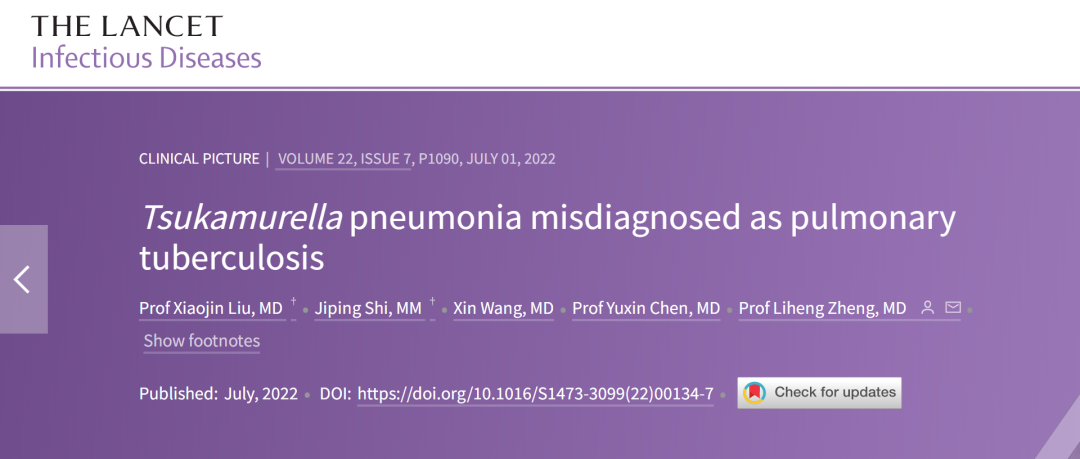Open the Volume 22, Issue 7 link
1080x459 pixels.
click(343, 158)
